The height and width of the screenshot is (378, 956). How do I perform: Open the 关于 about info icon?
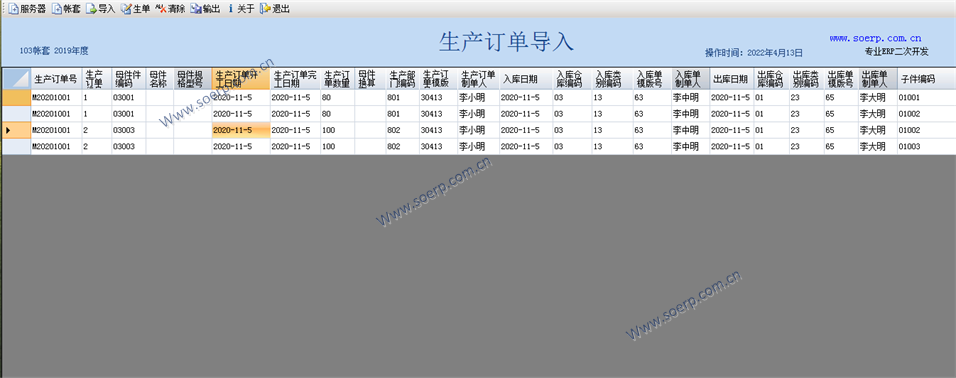point(230,9)
